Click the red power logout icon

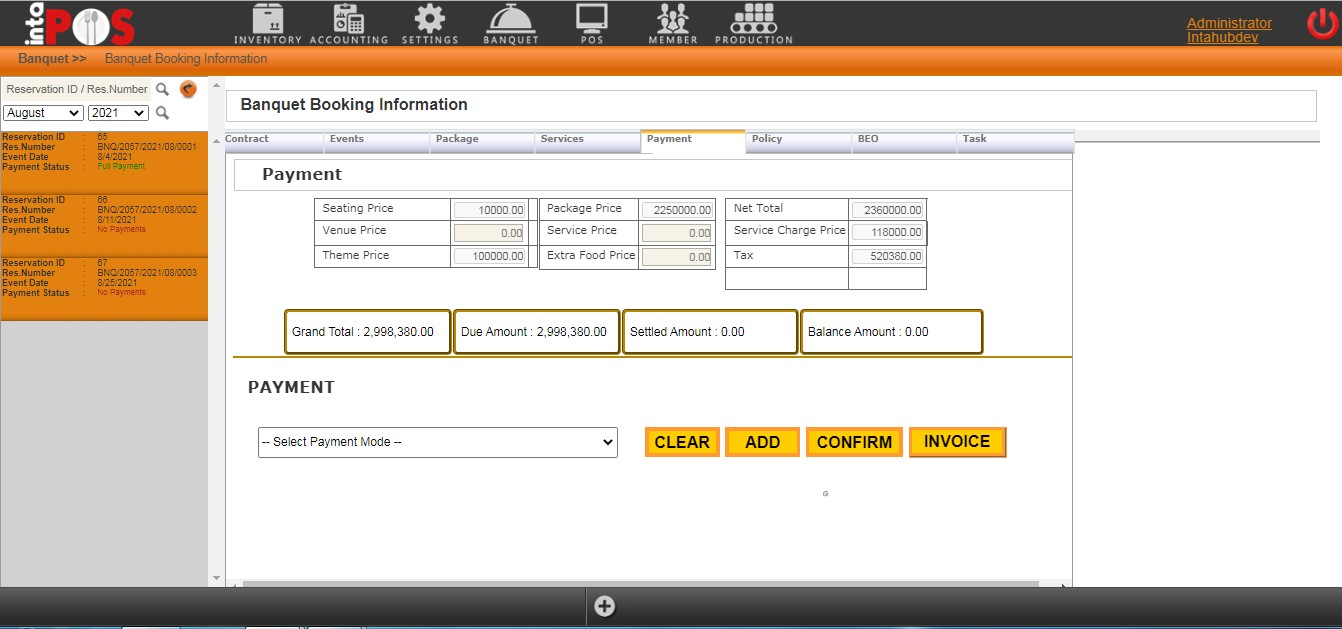pyautogui.click(x=1322, y=23)
